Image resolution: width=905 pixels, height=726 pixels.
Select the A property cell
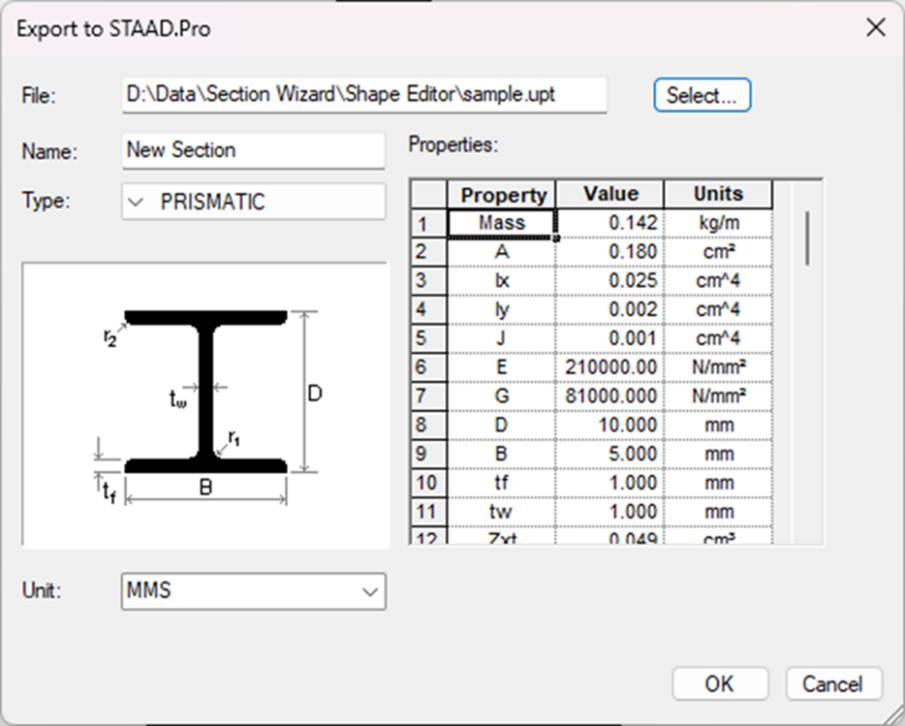(502, 252)
